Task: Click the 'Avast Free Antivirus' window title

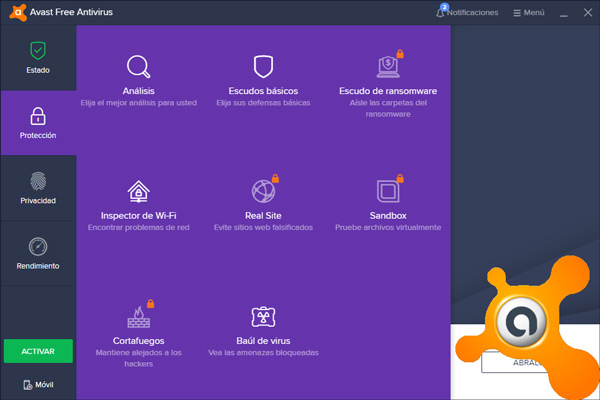Action: (71, 12)
